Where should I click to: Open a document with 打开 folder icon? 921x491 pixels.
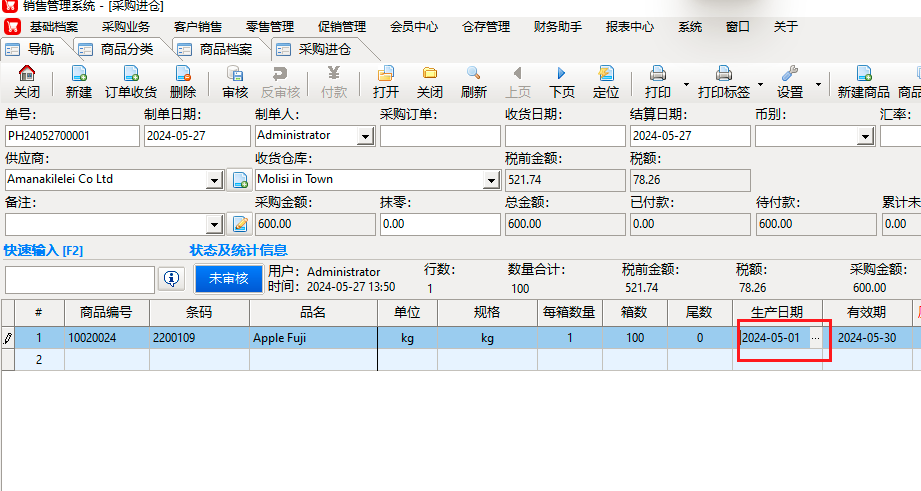(x=385, y=82)
